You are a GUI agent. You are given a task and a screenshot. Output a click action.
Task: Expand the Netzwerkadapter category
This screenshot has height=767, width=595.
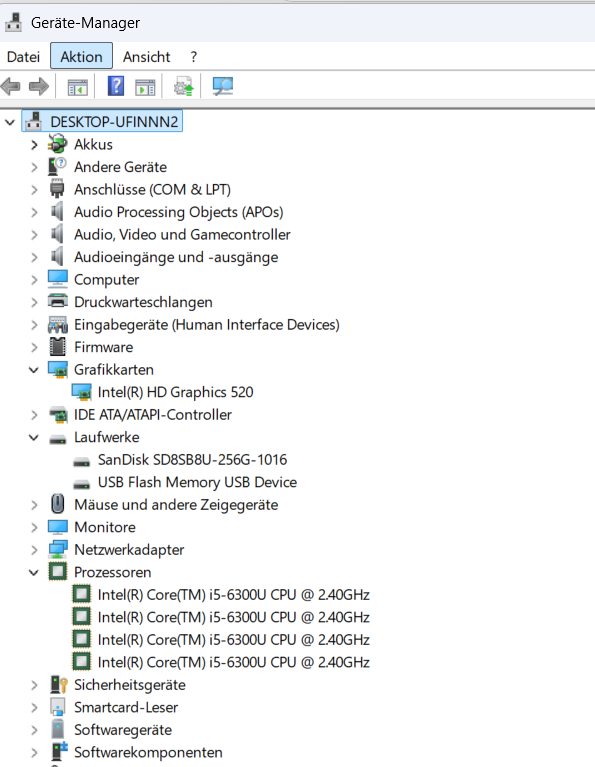pos(34,550)
